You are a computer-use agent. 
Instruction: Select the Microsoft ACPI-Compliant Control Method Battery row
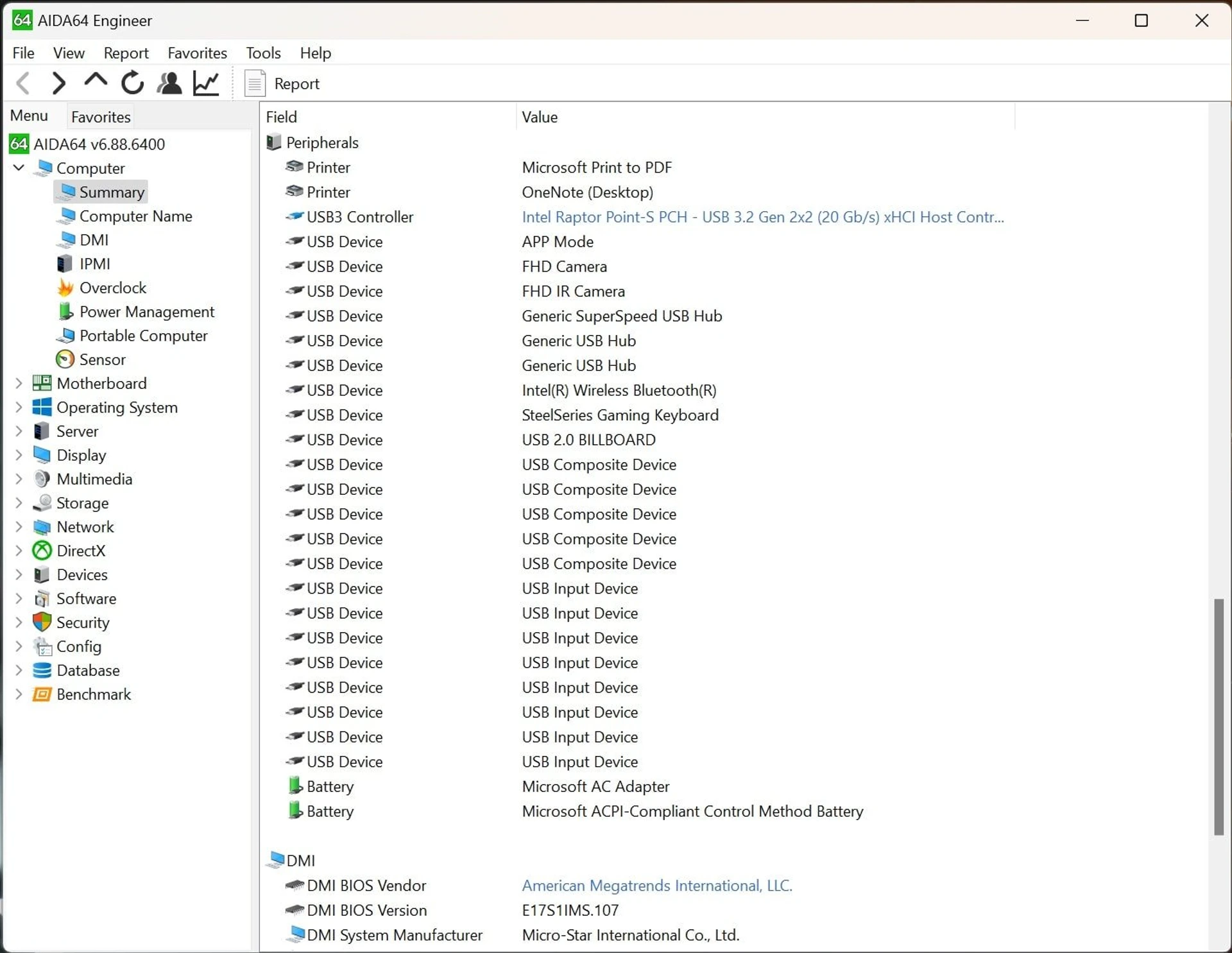pyautogui.click(x=692, y=811)
